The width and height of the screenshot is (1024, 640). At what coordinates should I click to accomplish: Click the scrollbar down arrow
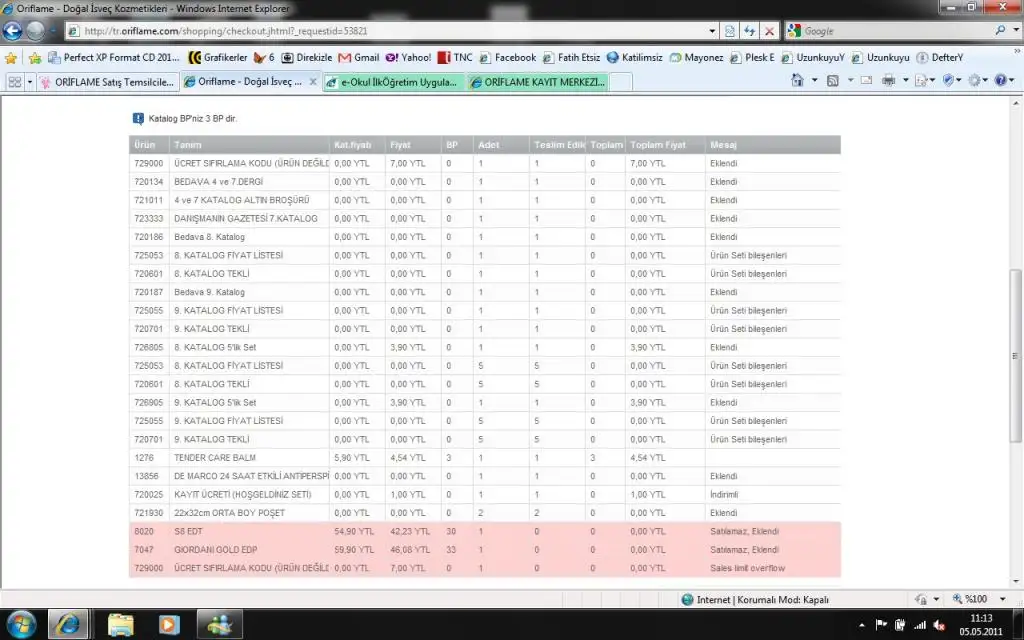point(1016,581)
